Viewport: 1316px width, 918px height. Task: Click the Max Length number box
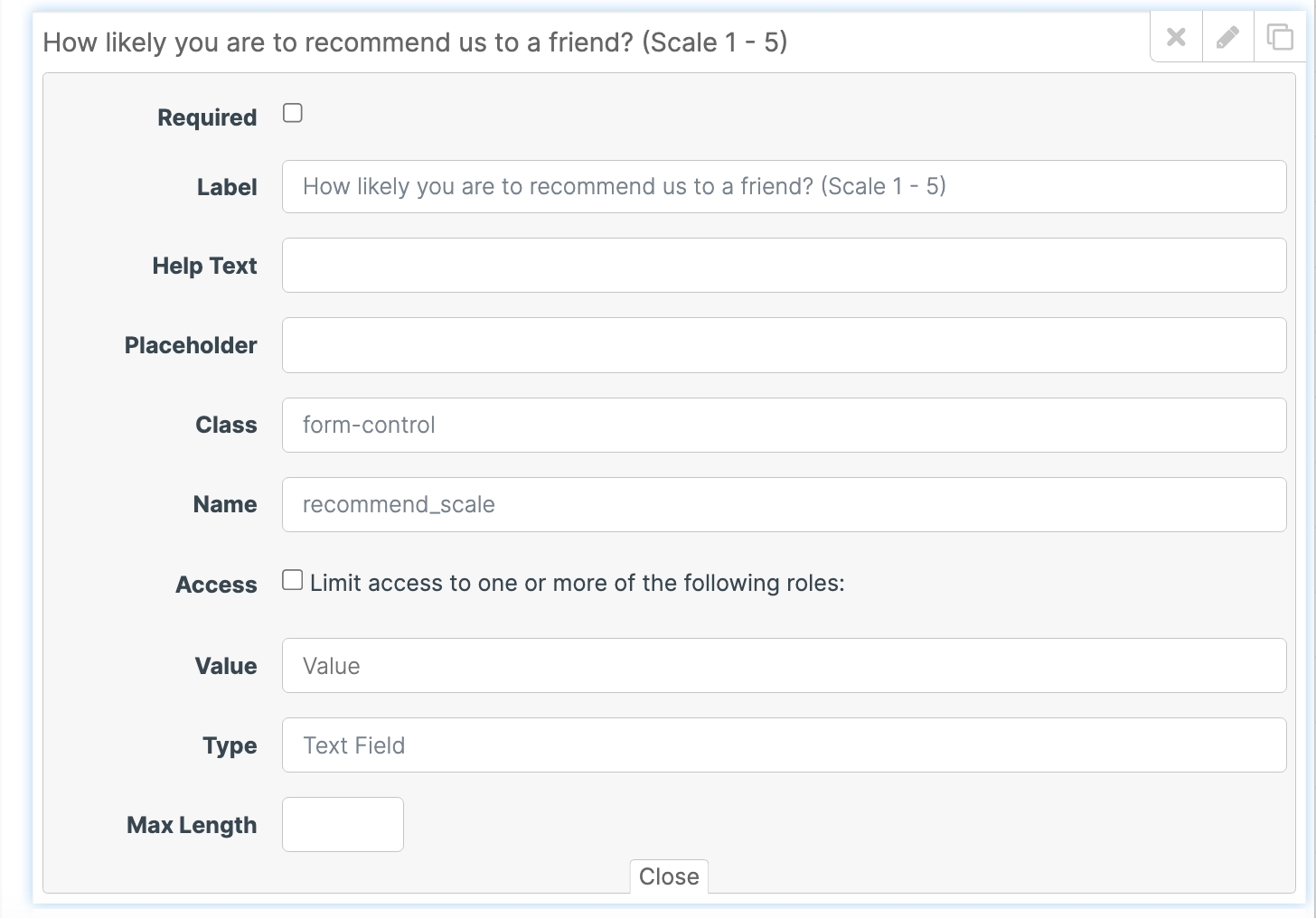pos(343,824)
